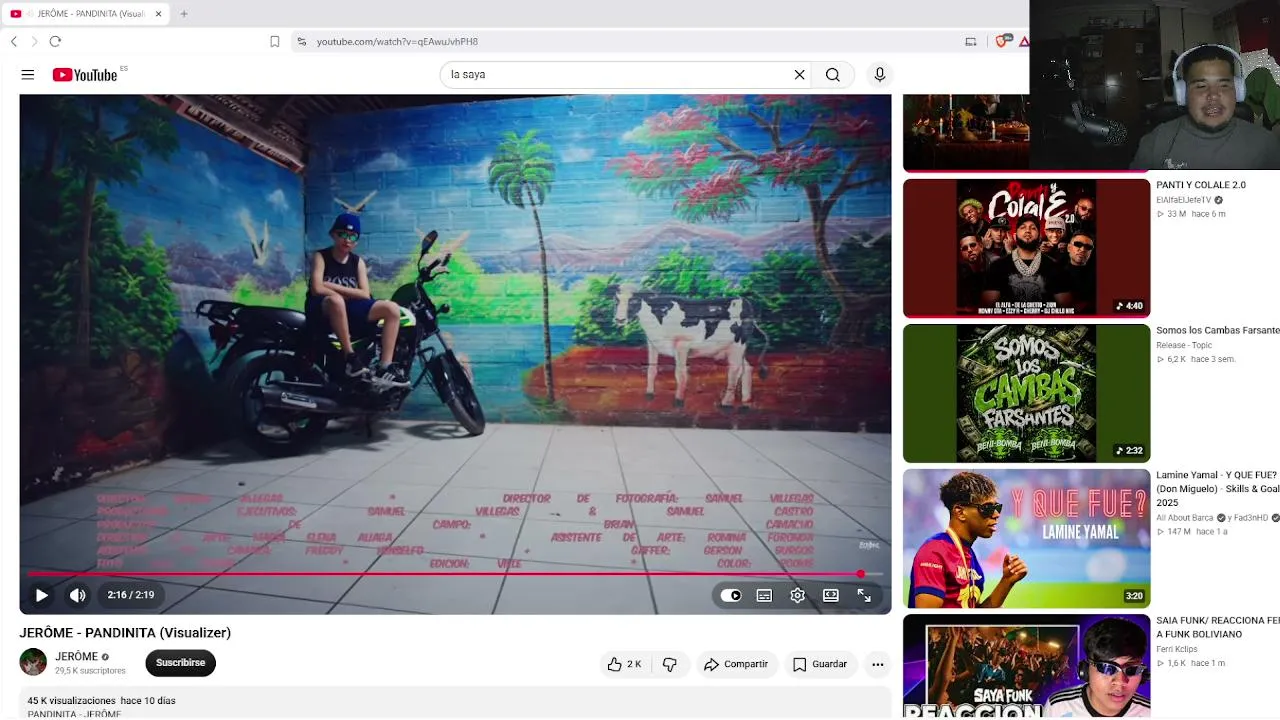Image resolution: width=1280 pixels, height=720 pixels.
Task: Play the paused video
Action: point(42,595)
